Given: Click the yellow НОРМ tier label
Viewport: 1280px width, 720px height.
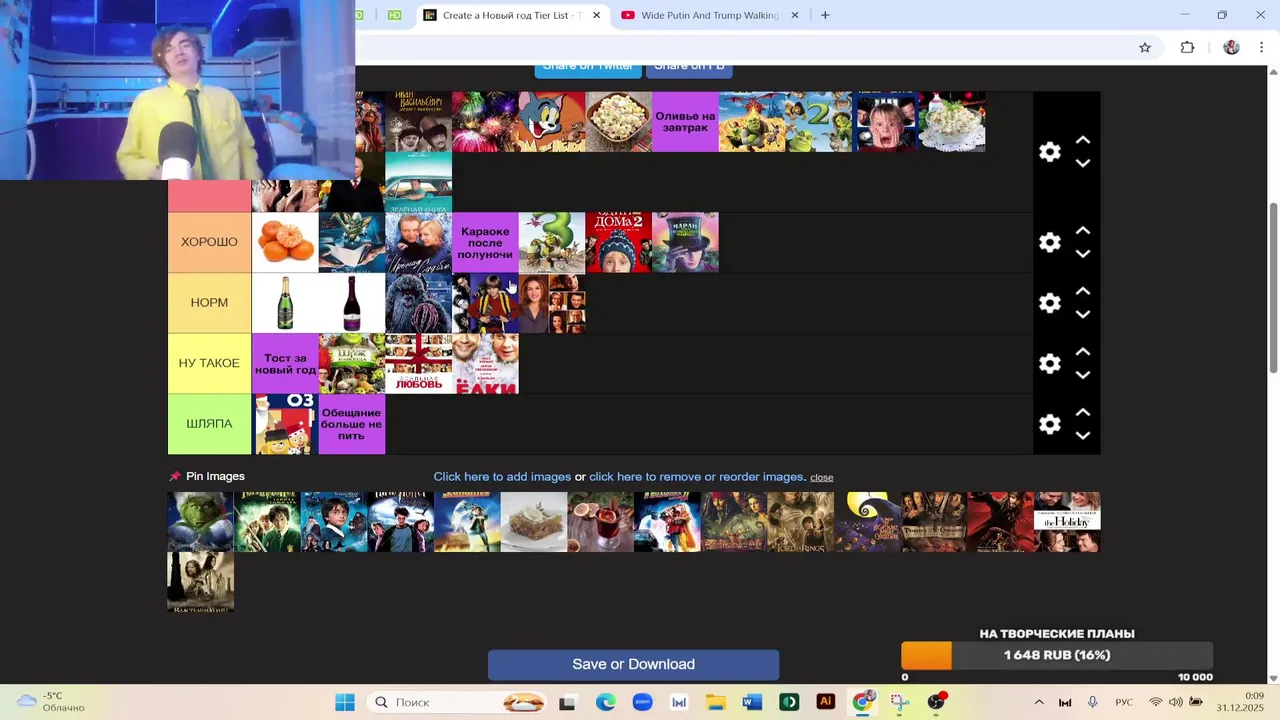Looking at the screenshot, I should (209, 303).
